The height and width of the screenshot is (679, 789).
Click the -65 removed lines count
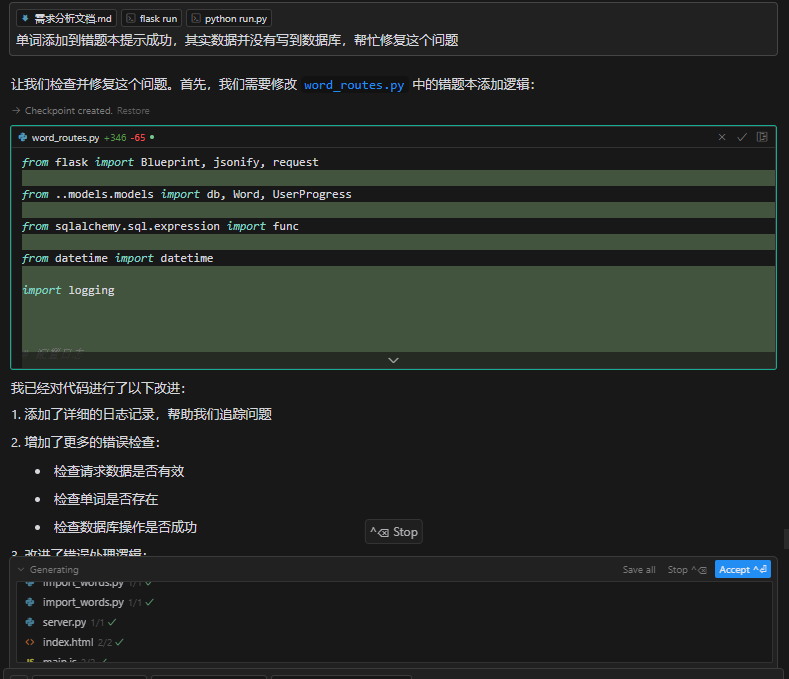pos(138,137)
